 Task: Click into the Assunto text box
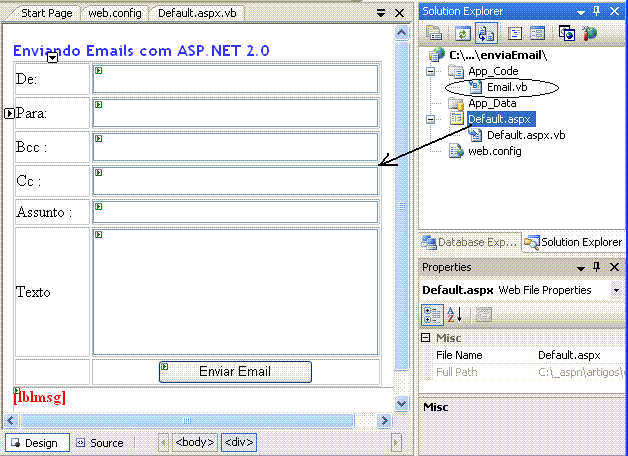click(235, 212)
